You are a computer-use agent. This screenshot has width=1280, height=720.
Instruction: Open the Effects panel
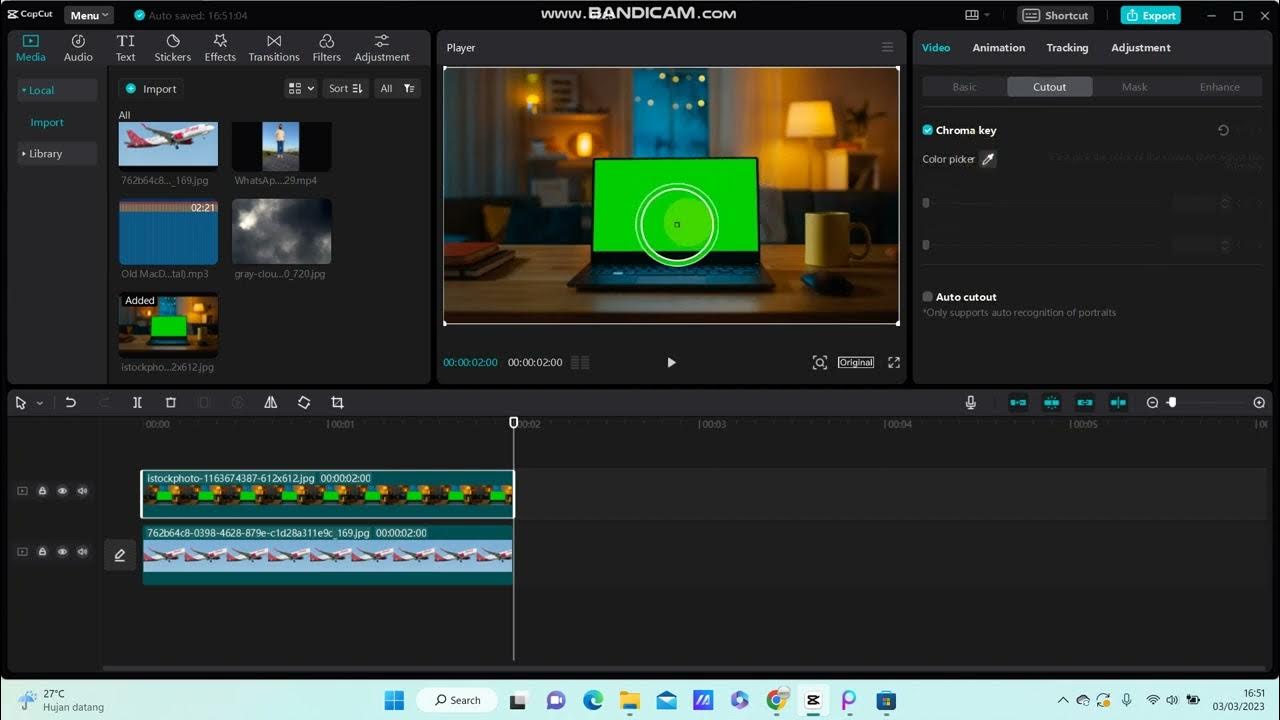[x=220, y=47]
